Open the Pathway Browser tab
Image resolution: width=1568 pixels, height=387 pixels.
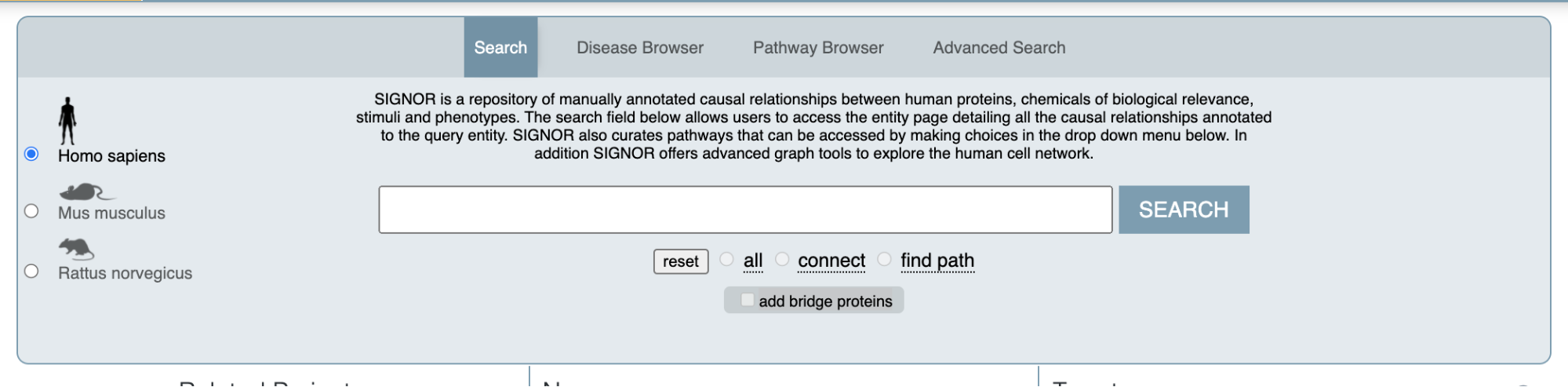[818, 47]
